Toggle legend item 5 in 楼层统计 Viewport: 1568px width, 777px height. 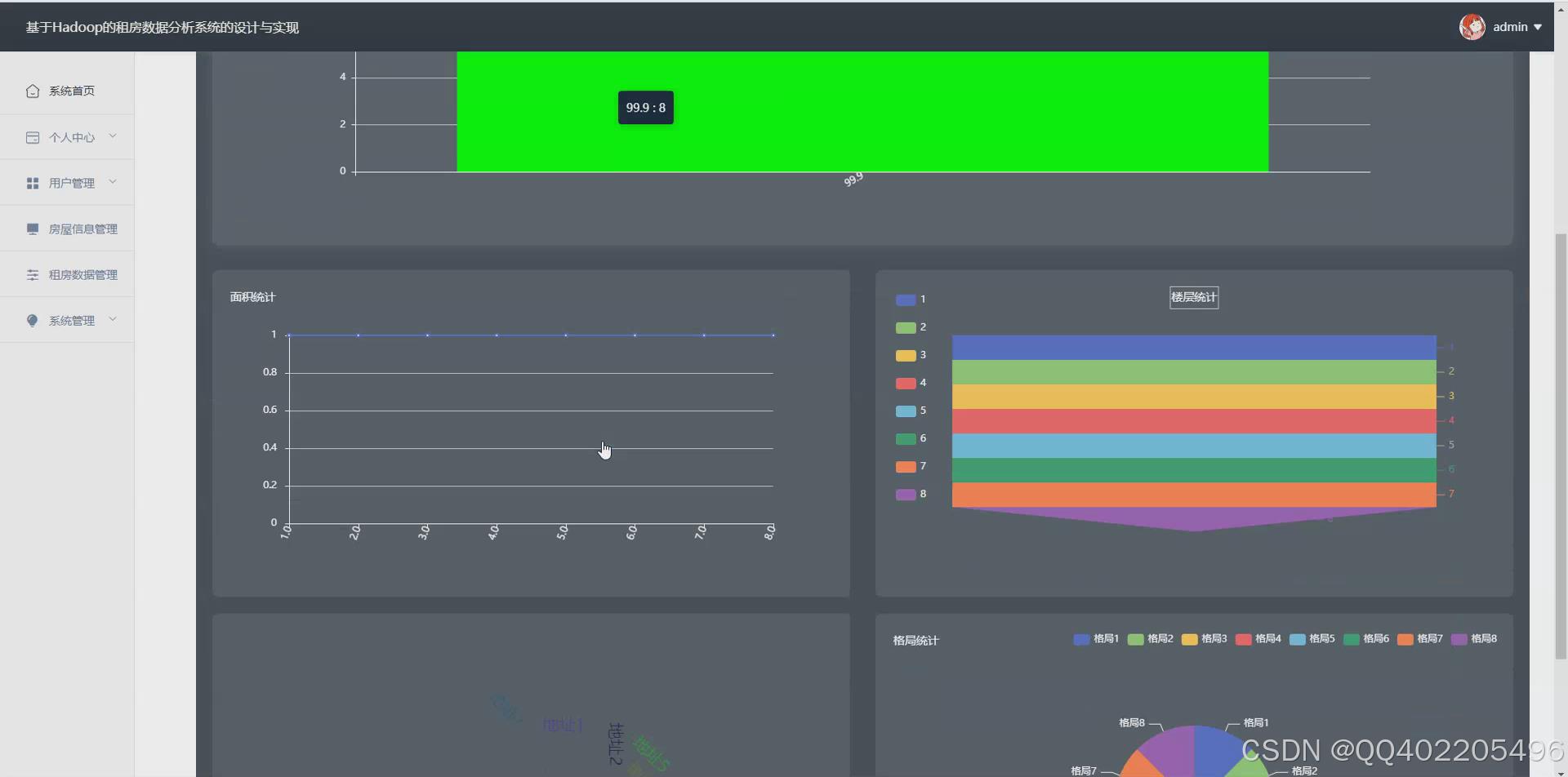[911, 411]
